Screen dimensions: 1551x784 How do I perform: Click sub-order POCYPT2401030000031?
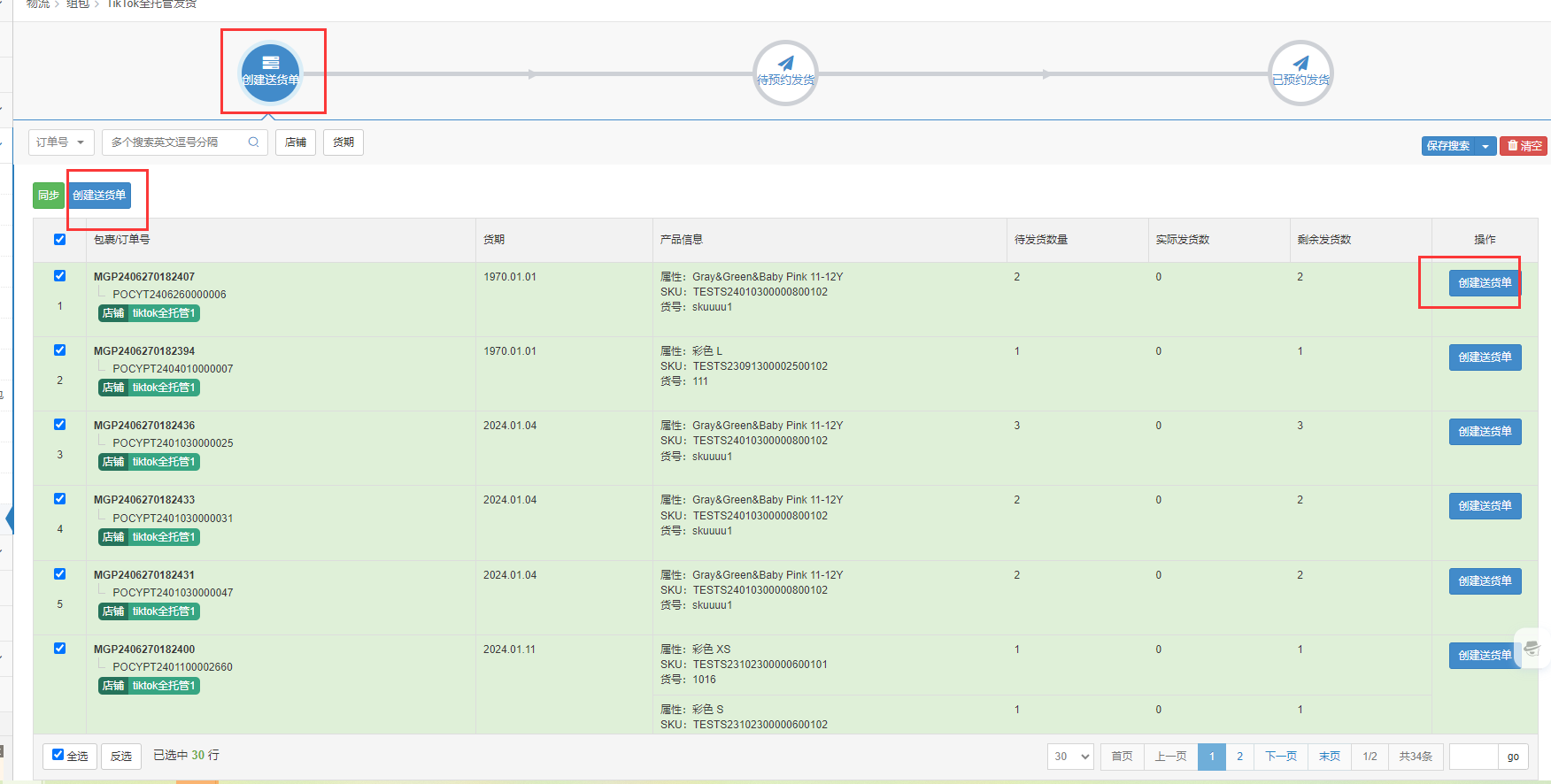point(173,519)
